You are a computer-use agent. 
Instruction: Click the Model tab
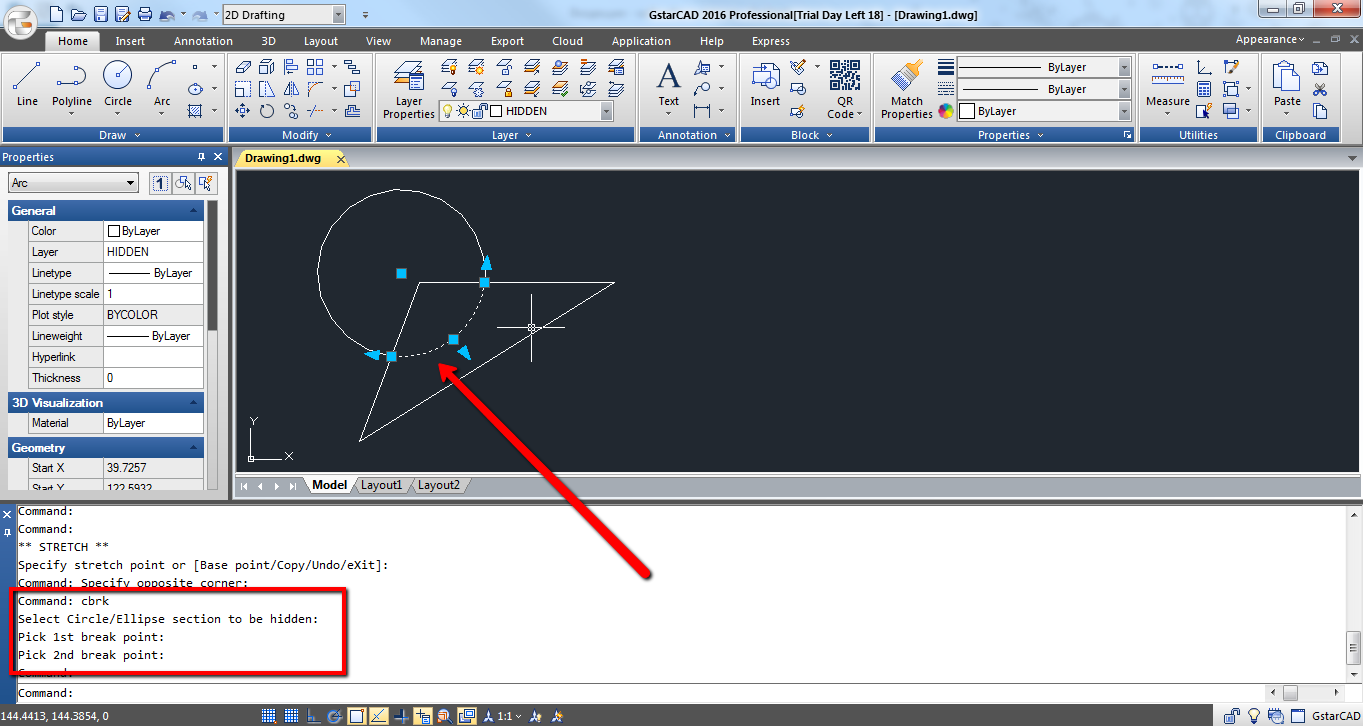(x=329, y=485)
